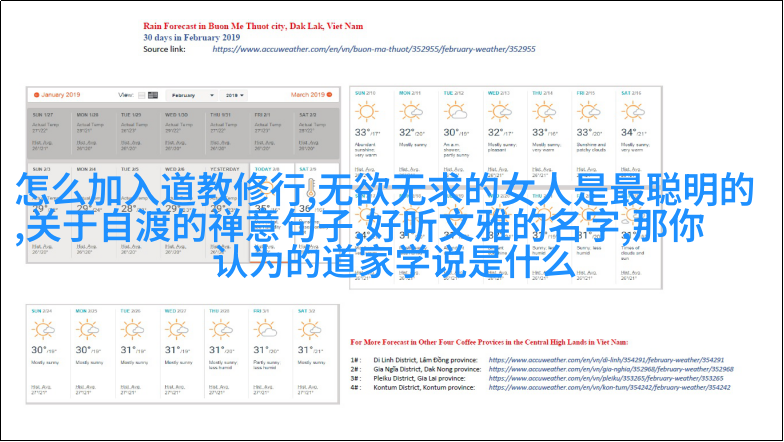The width and height of the screenshot is (784, 442).
Task: Click the FRI 3/1 partly sunny icon
Action: point(265,331)
